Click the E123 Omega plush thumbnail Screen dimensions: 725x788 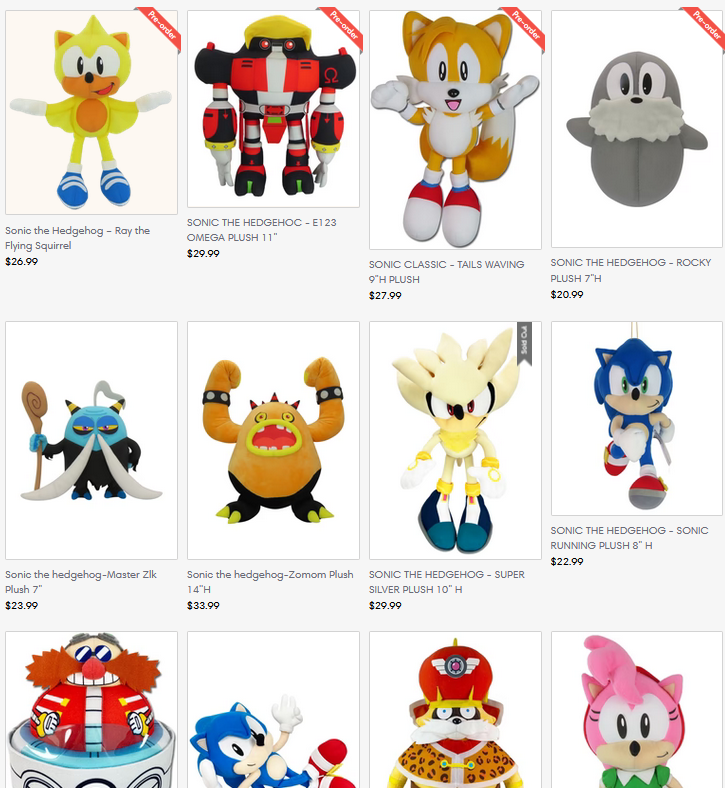coord(273,109)
